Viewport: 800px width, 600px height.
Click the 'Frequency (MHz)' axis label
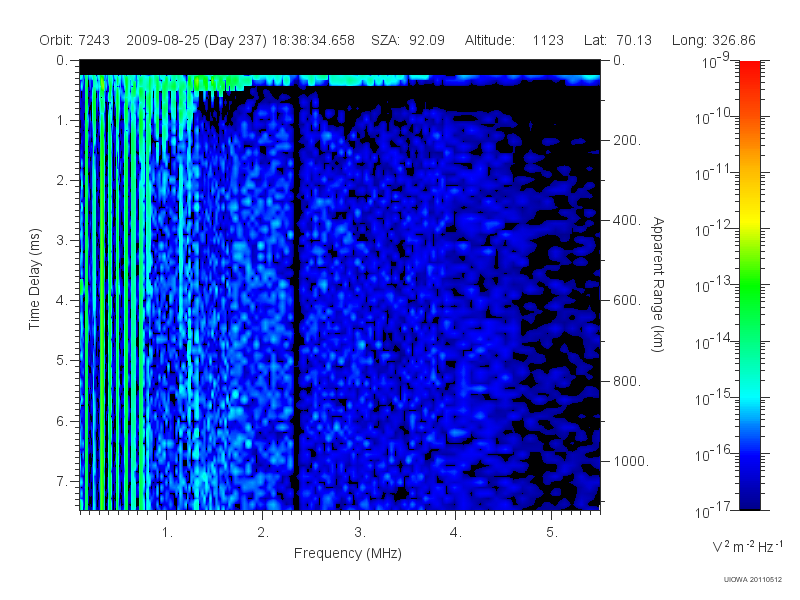(x=347, y=553)
